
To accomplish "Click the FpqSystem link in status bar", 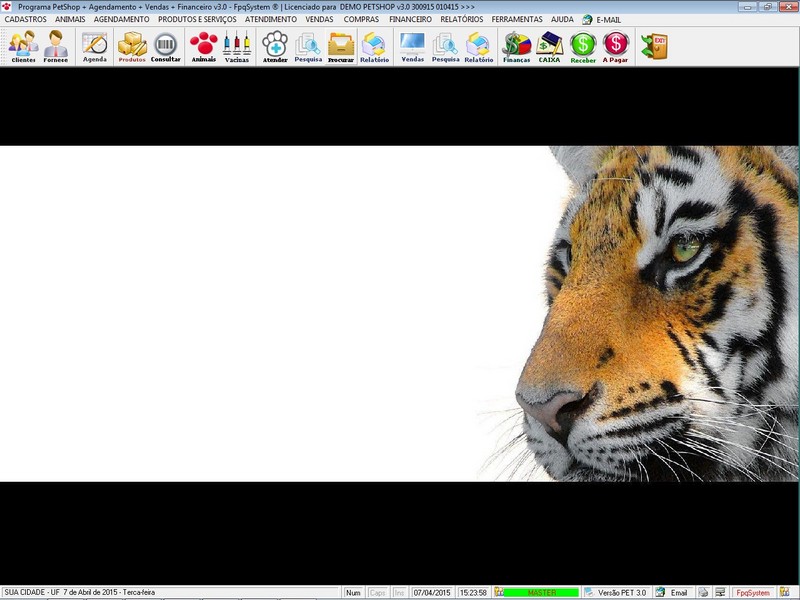I will coord(753,593).
